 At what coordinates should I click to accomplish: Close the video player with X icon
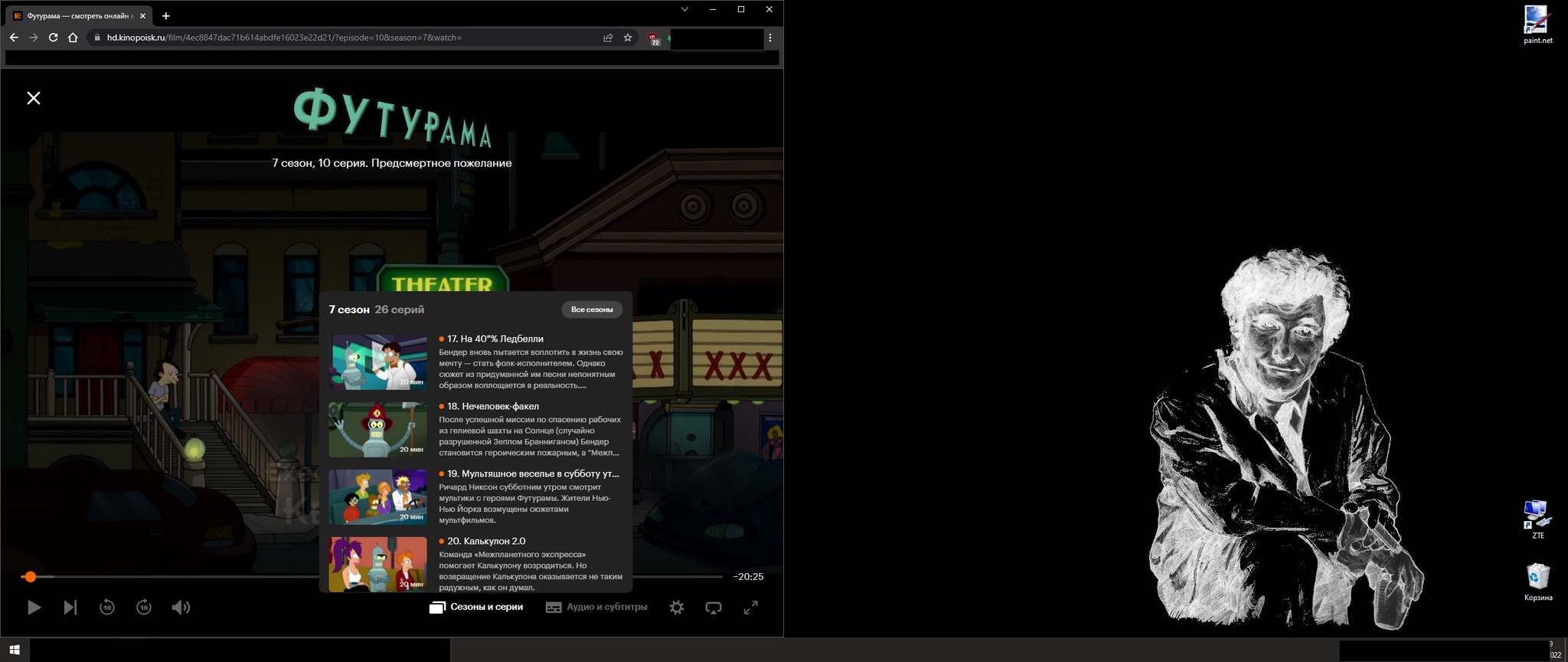34,98
